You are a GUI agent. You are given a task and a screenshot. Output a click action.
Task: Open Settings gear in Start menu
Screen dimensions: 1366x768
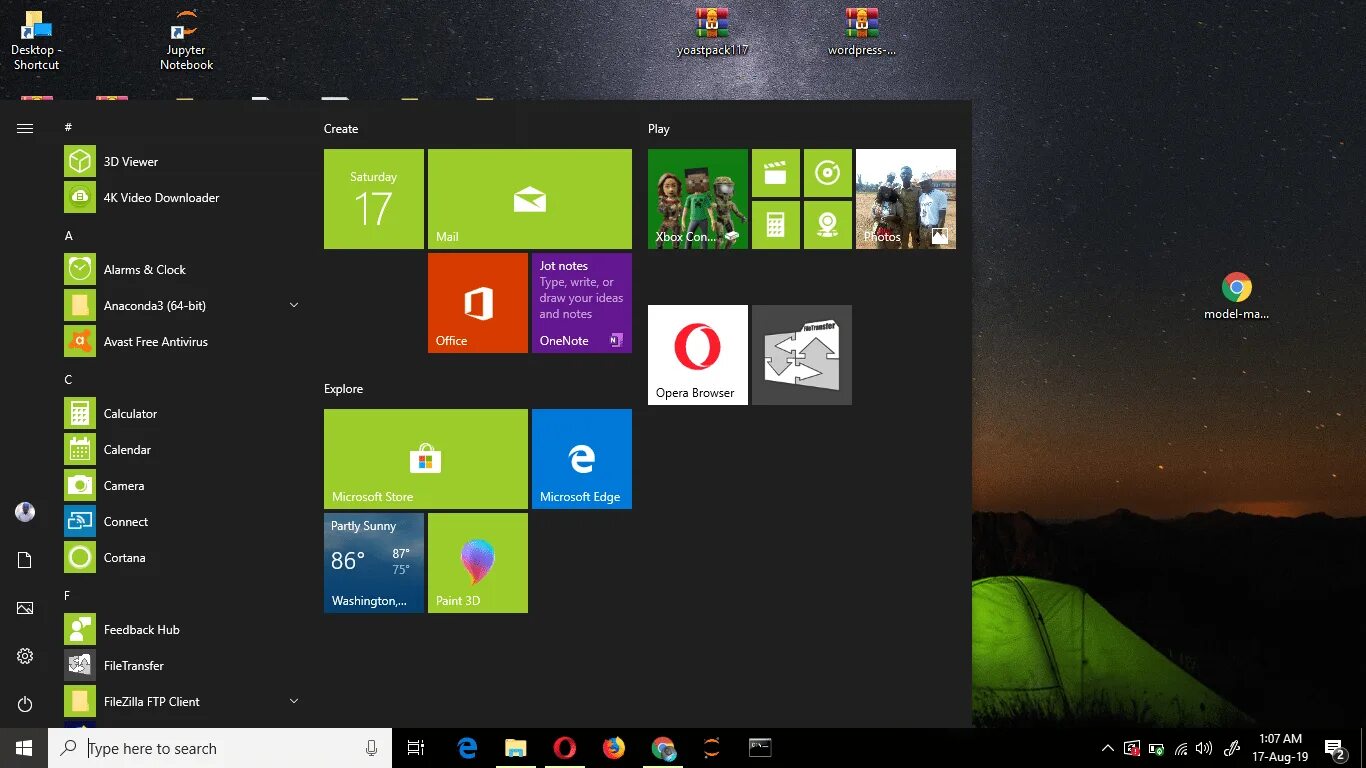pos(25,656)
